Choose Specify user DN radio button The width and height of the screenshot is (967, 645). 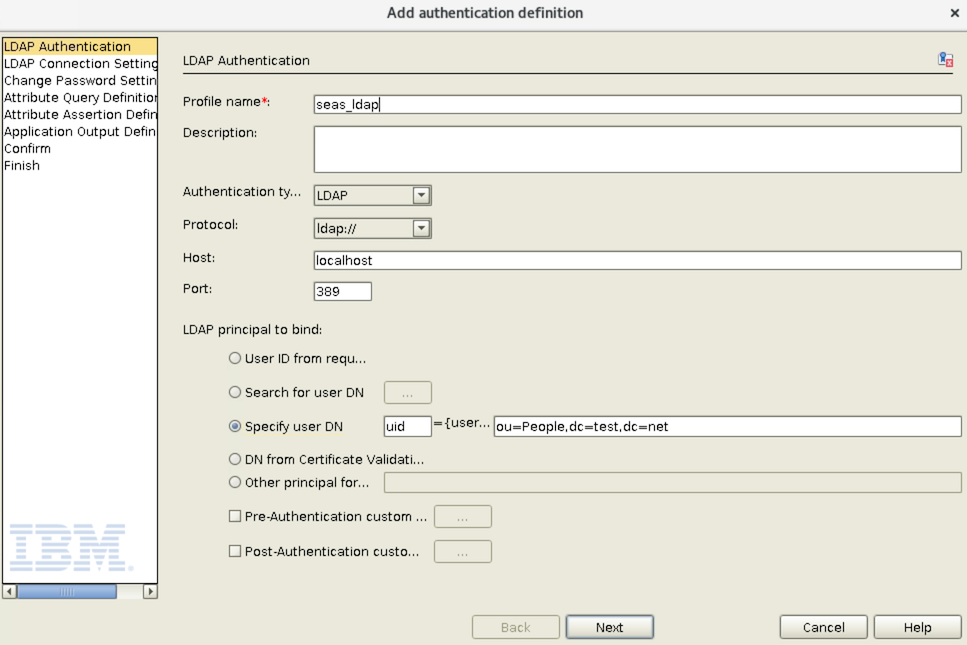tap(234, 426)
